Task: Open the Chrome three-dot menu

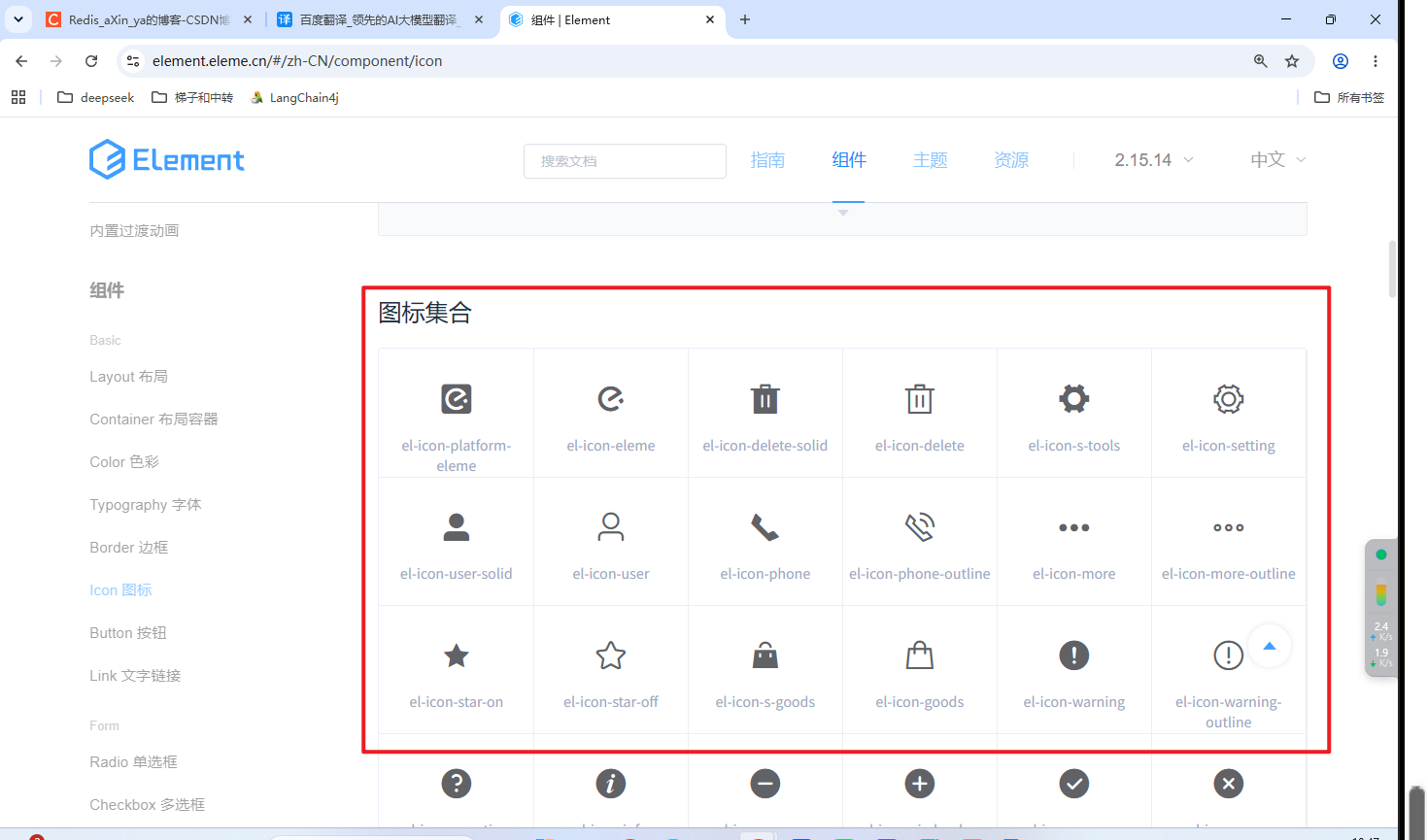Action: click(1376, 61)
